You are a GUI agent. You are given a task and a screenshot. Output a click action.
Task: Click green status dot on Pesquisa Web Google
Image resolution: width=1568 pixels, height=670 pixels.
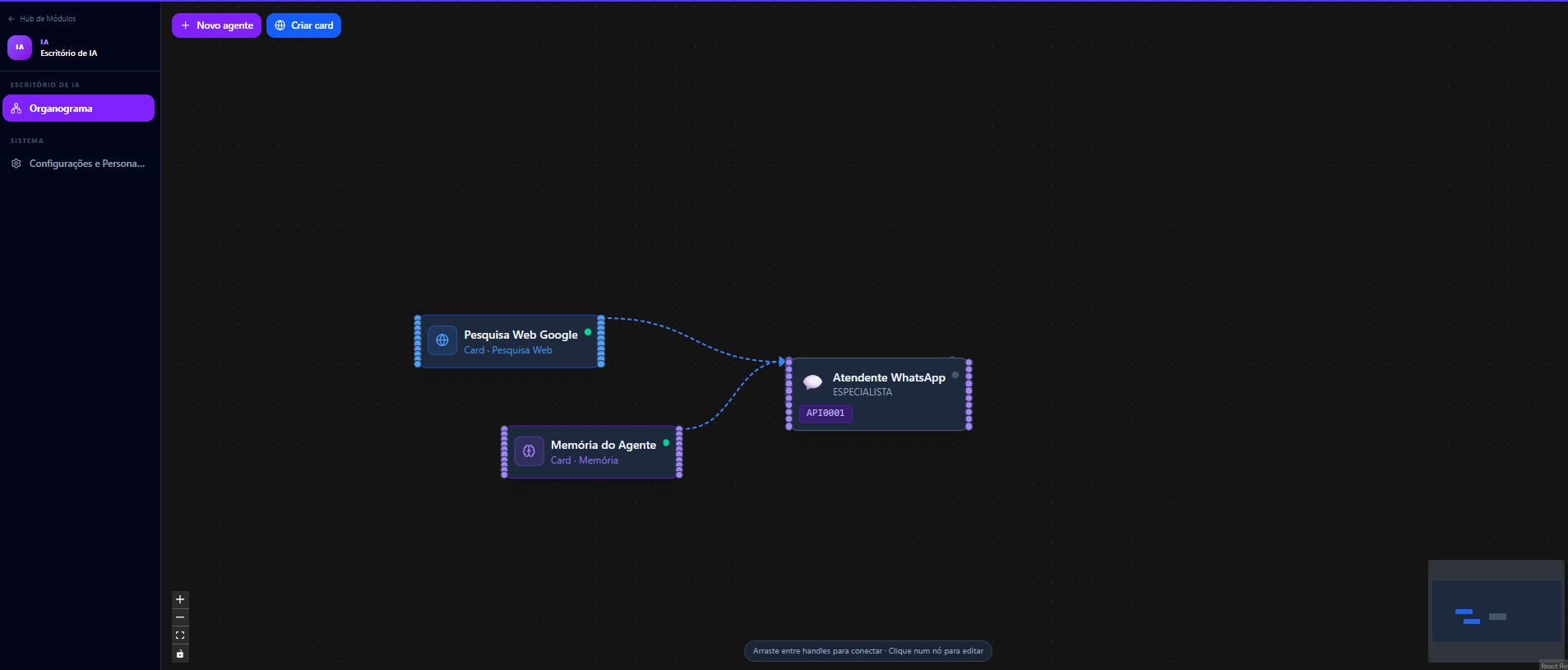[588, 332]
